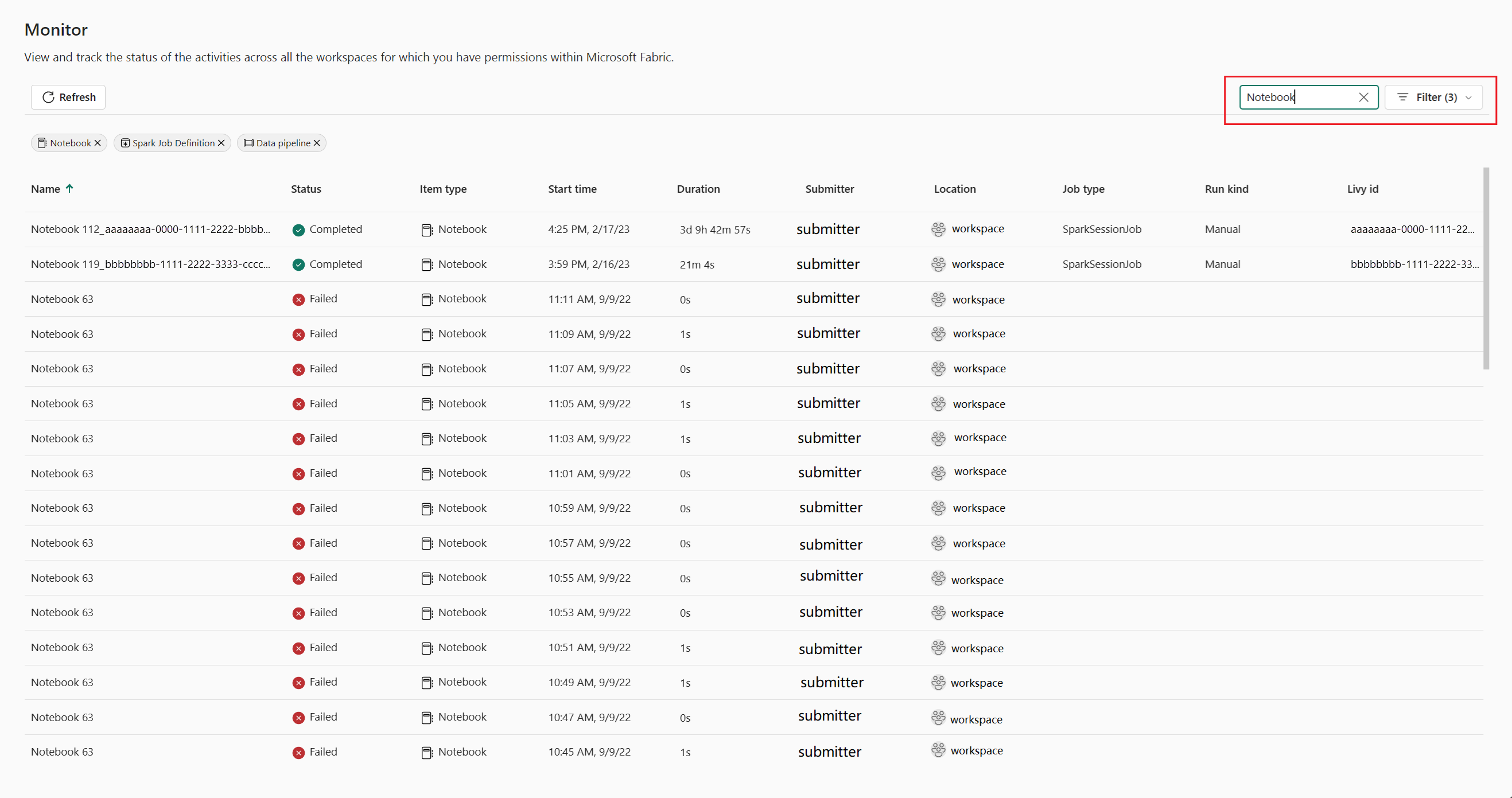This screenshot has width=1512, height=798.
Task: Click the Completed status icon for Notebook 112
Action: point(298,230)
